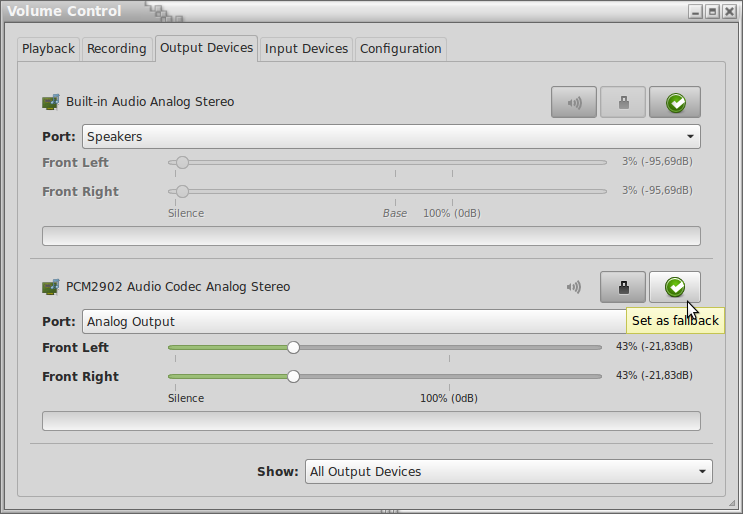
Task: Click the window resize grip corner
Action: 733,503
